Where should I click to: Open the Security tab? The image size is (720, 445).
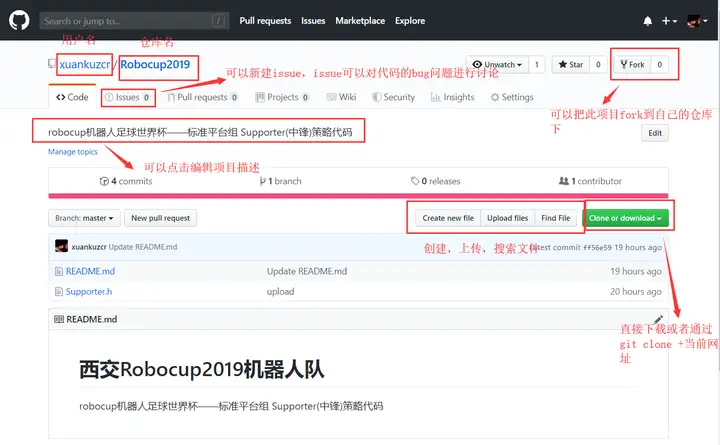click(394, 97)
